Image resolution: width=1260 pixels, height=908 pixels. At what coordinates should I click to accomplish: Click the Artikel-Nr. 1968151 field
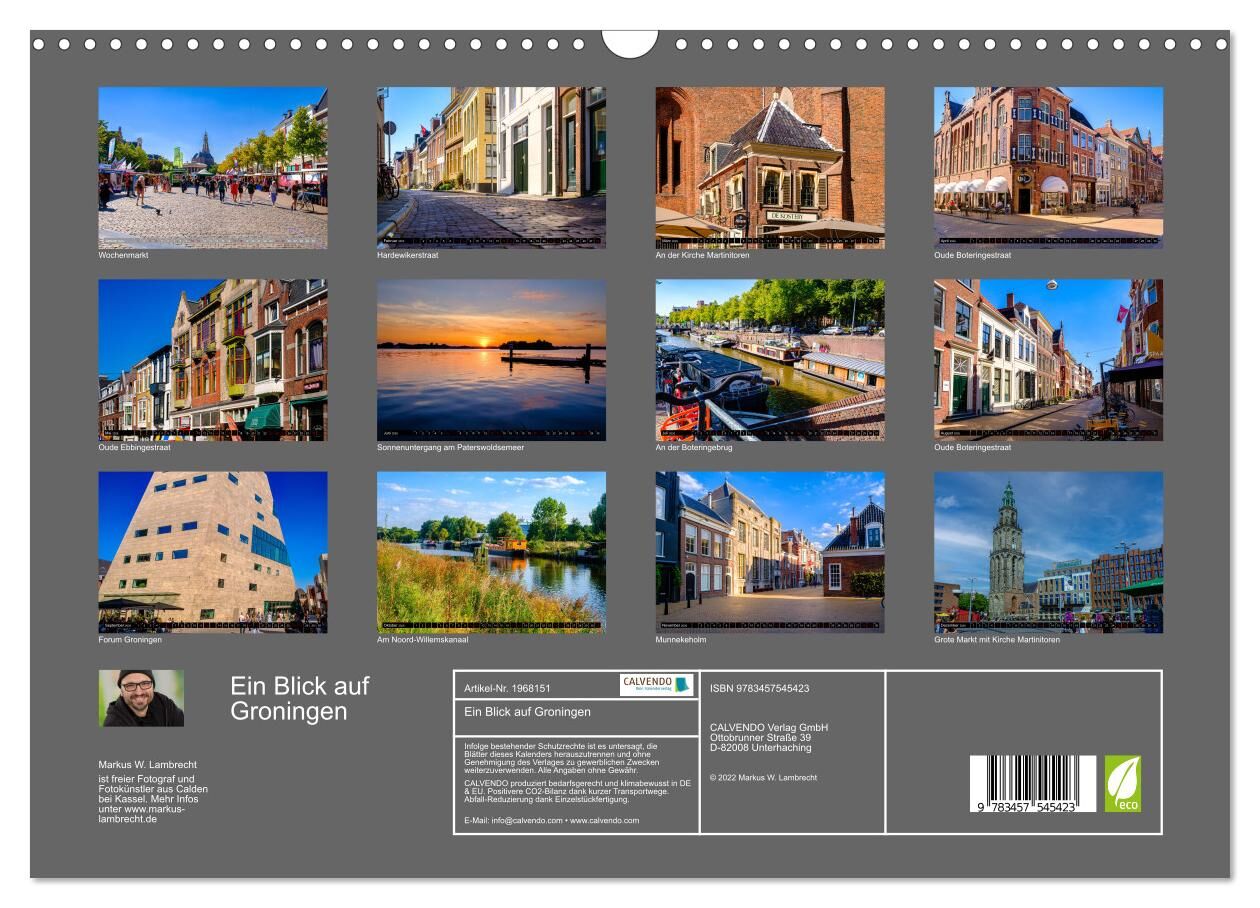pyautogui.click(x=508, y=688)
